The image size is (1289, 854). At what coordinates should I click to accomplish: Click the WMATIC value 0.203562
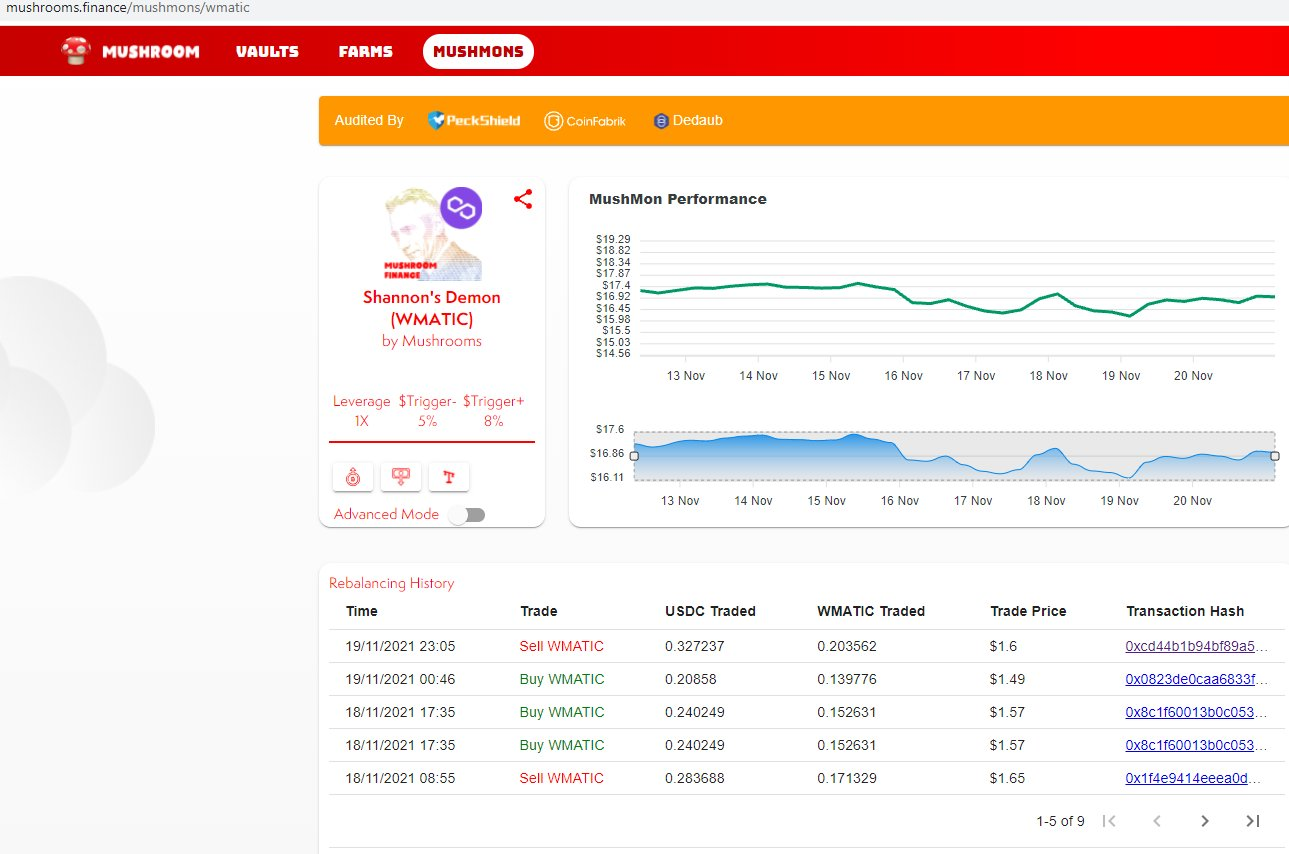tap(846, 646)
